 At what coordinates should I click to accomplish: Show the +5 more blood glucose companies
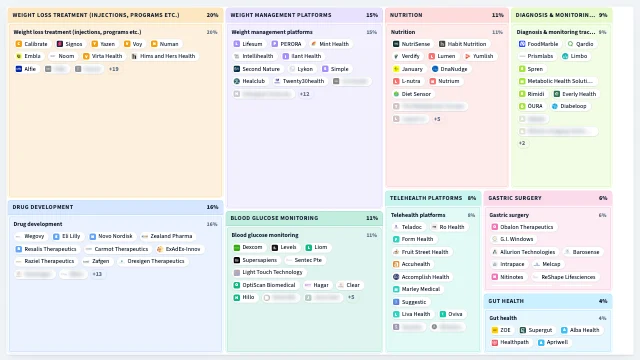coord(351,297)
